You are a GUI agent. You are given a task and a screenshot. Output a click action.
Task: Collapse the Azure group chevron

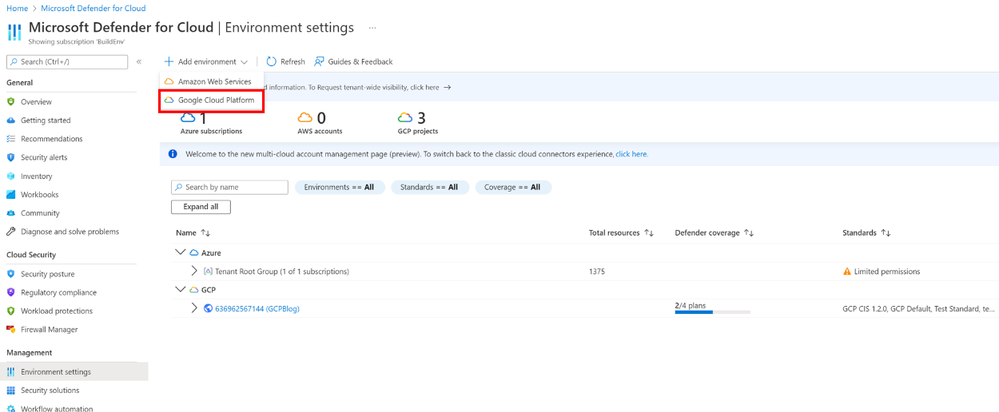click(181, 253)
